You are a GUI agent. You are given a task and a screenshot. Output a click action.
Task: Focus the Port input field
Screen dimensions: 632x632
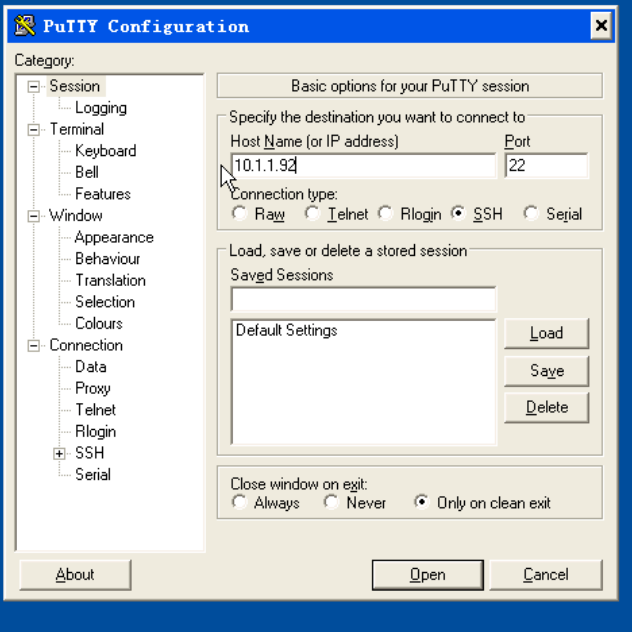tap(547, 166)
